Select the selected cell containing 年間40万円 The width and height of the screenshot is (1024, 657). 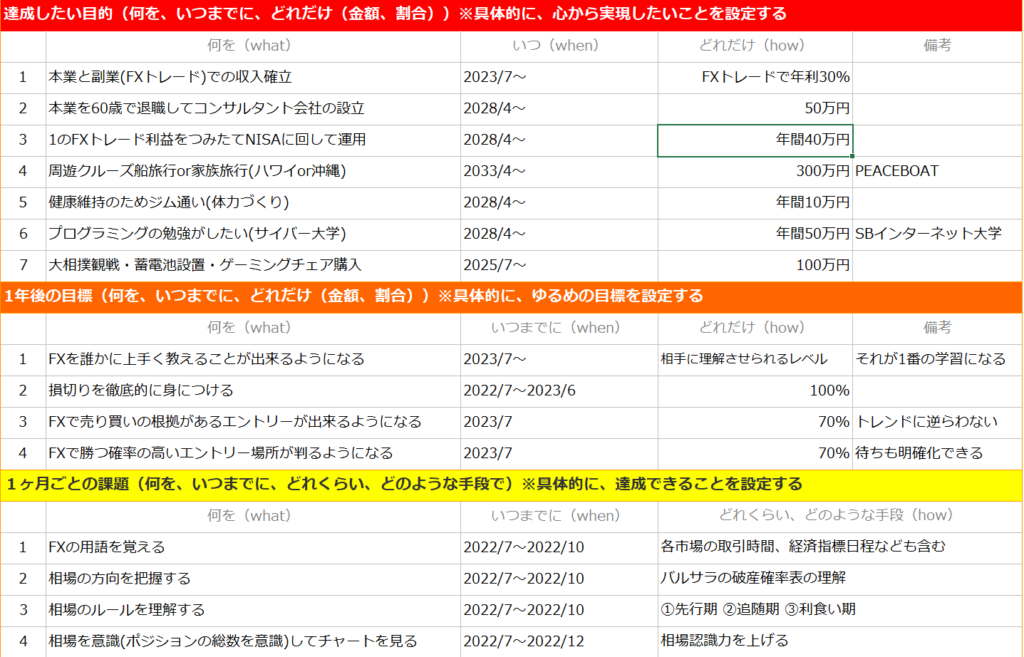755,140
